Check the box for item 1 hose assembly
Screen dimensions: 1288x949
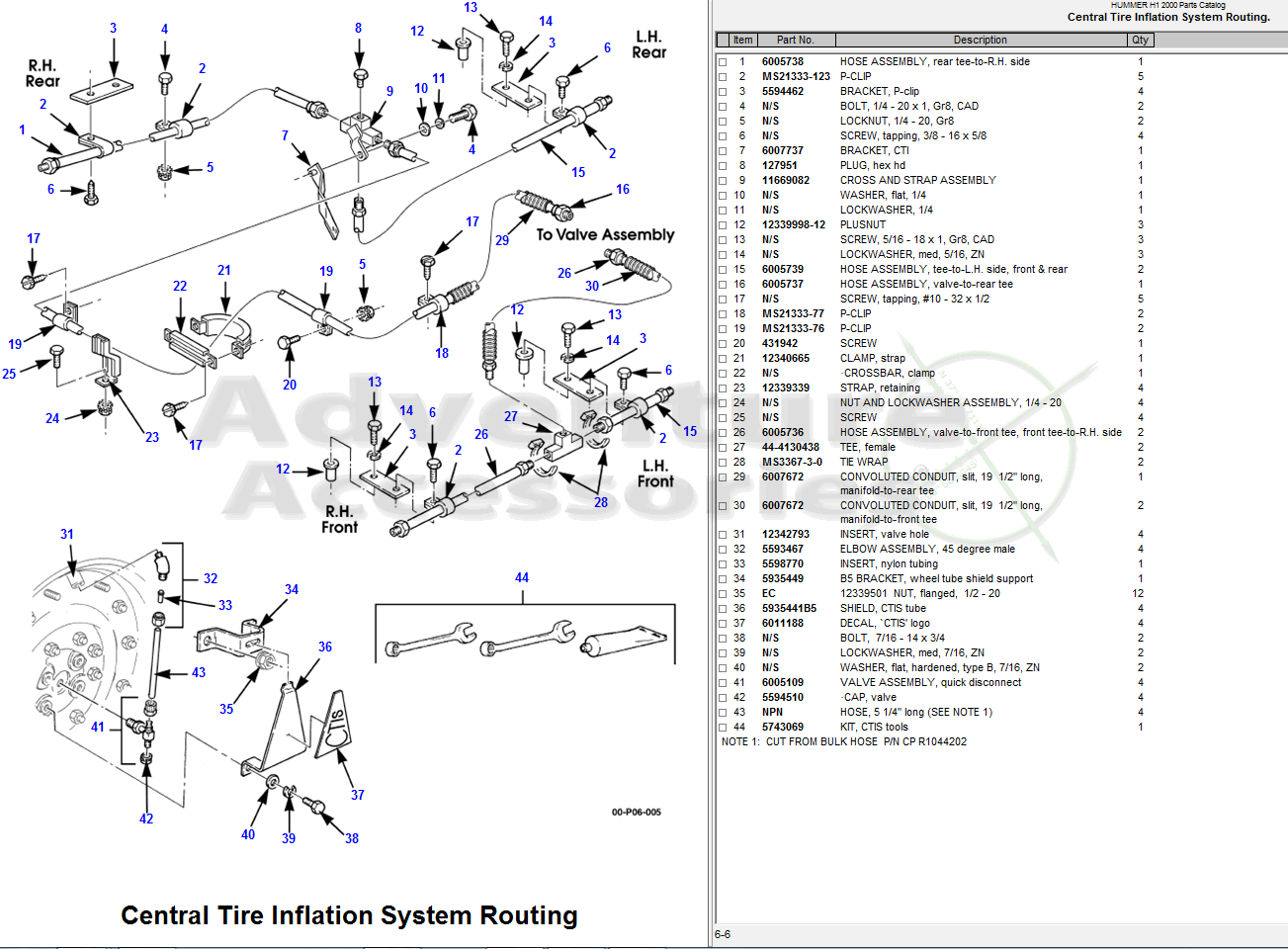[x=723, y=62]
